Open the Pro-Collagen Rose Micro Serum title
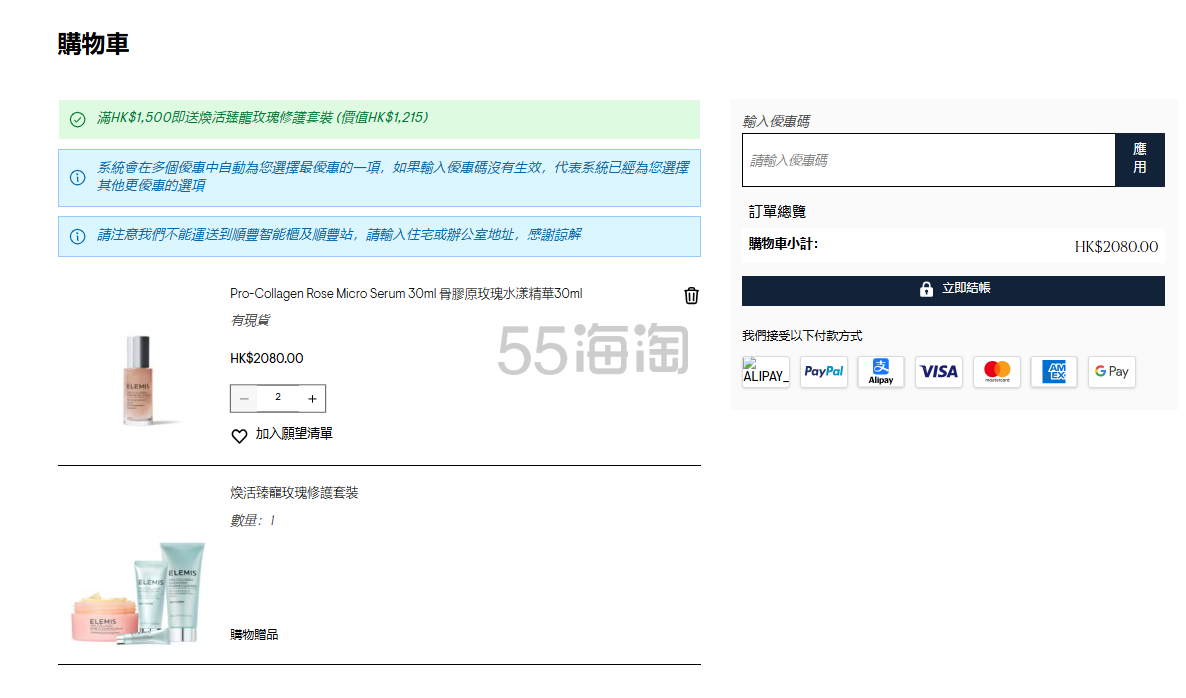1186x698 pixels. pos(406,294)
